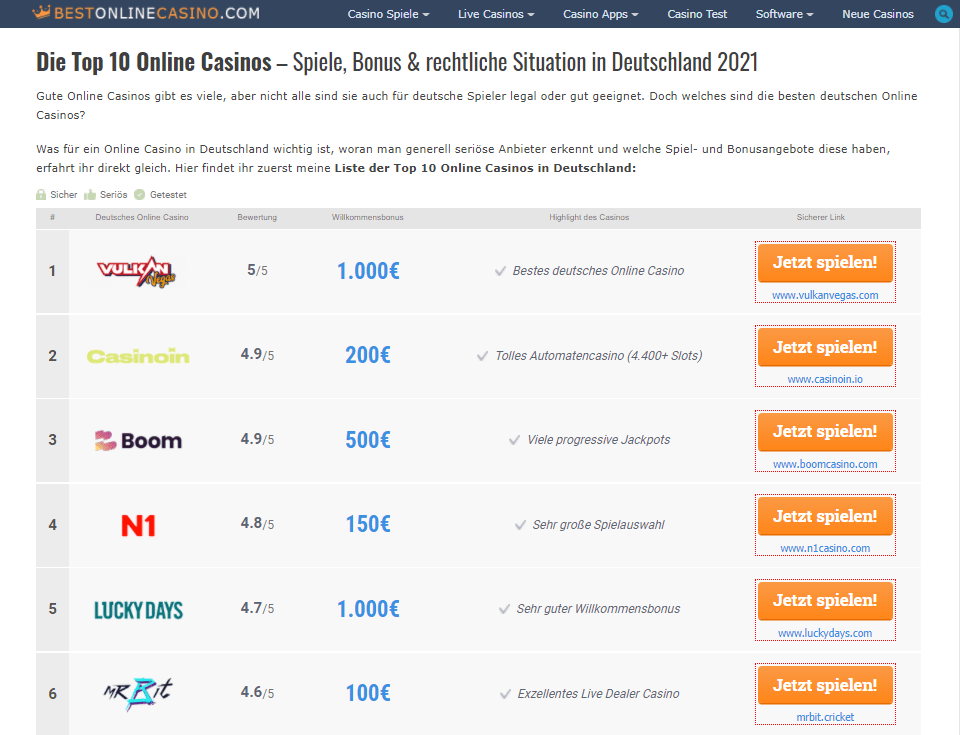Click the 200€ welcome bonus

point(368,355)
